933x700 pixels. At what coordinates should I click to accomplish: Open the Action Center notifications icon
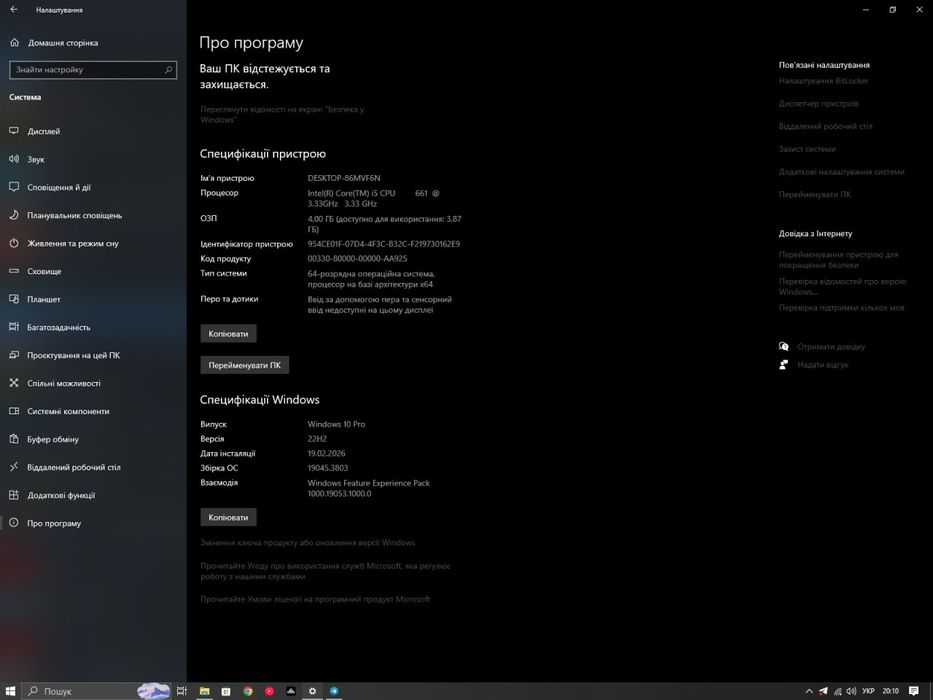(x=914, y=691)
